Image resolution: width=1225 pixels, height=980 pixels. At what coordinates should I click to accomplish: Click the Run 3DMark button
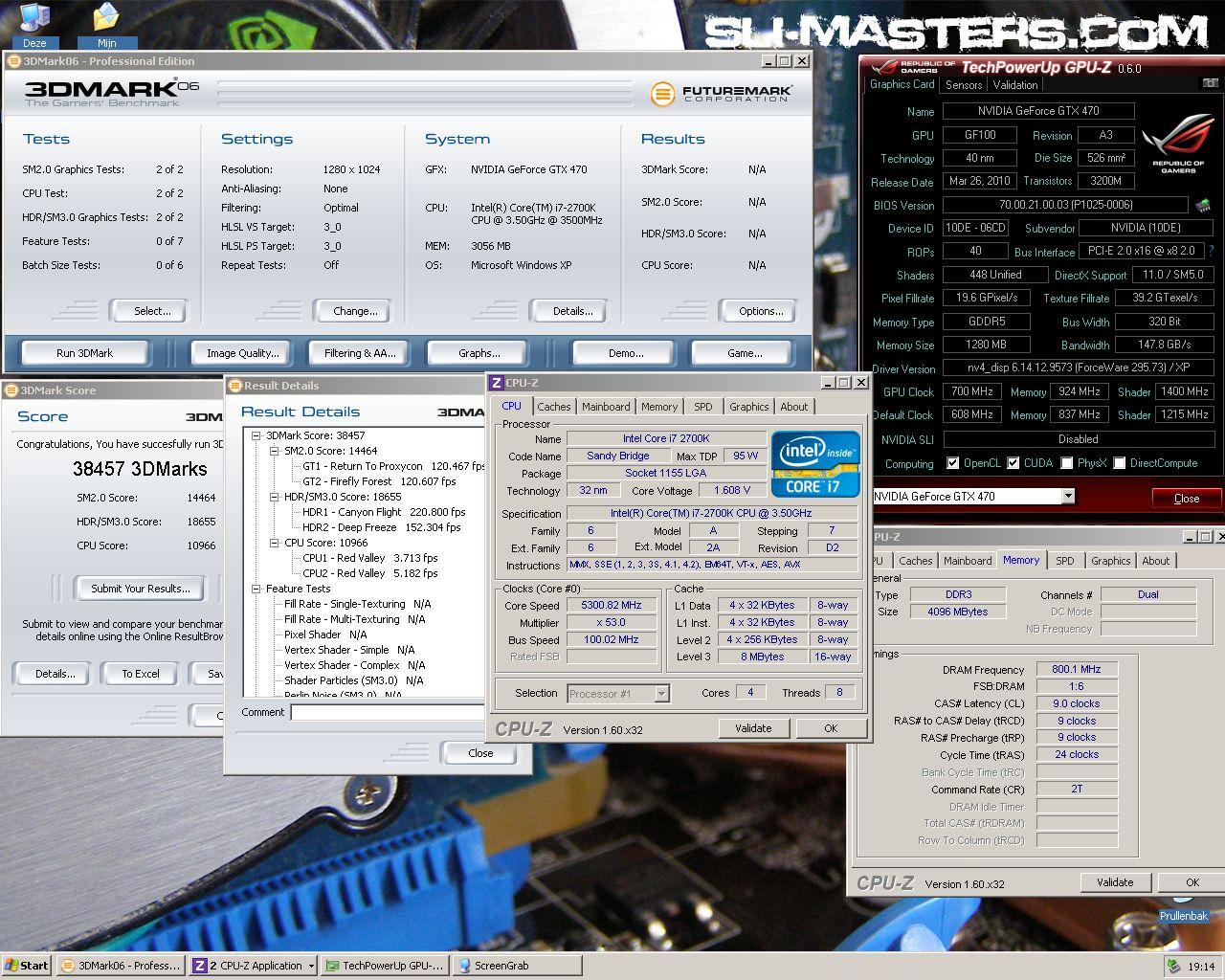point(84,353)
